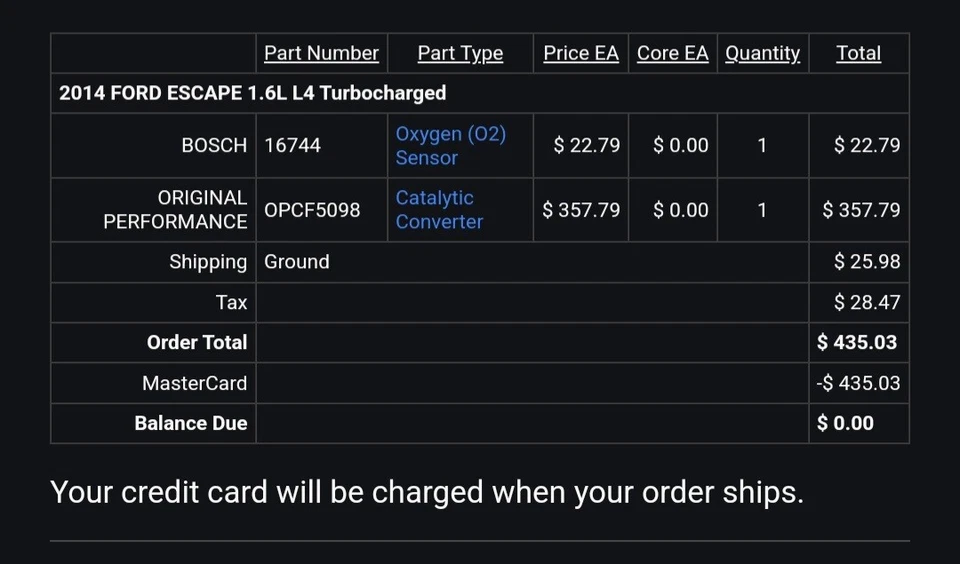
Task: Click the 2014 FORD ESCAPE vehicle heading
Action: pyautogui.click(x=252, y=93)
